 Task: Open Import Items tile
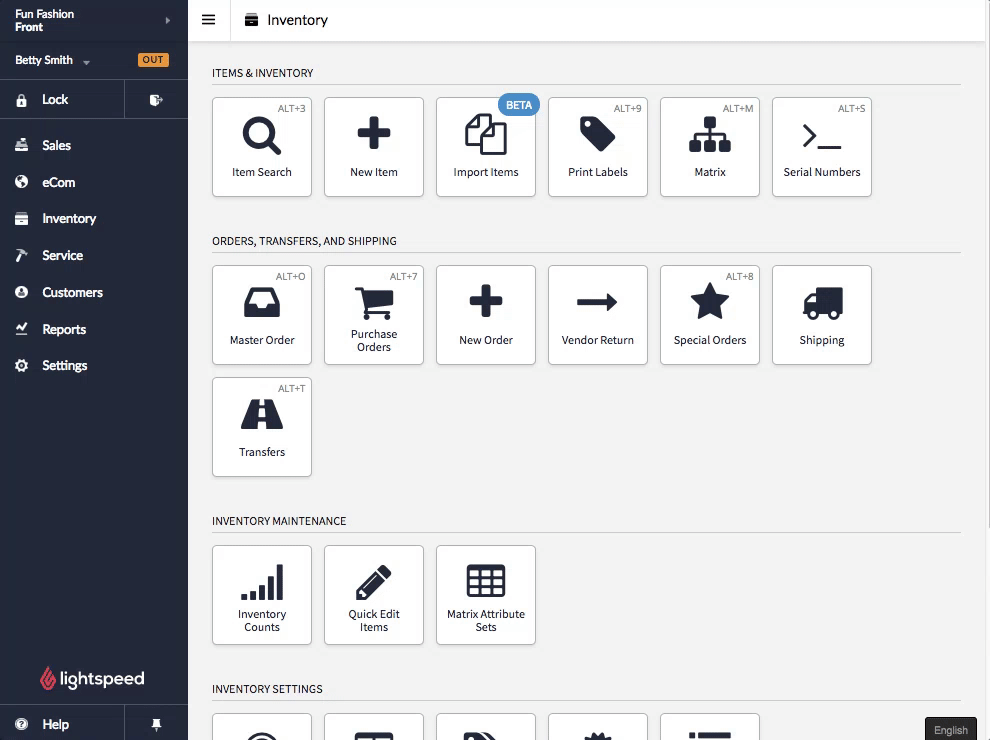[x=486, y=146]
